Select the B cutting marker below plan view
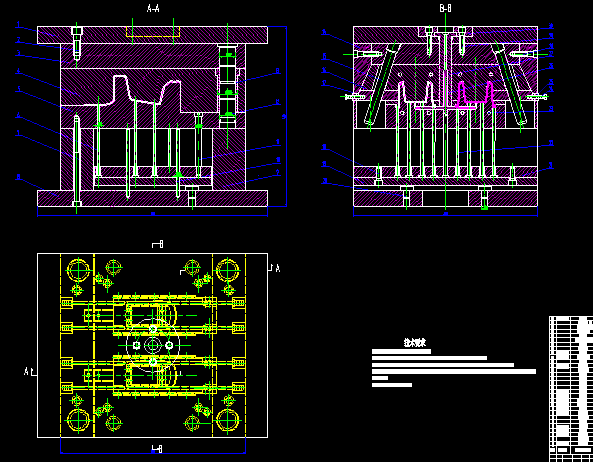The width and height of the screenshot is (594, 463). coord(158,449)
